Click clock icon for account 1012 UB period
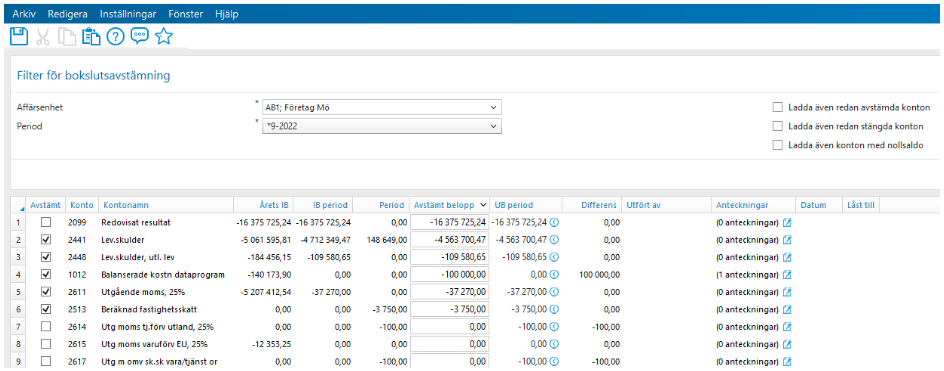Image resolution: width=944 pixels, height=371 pixels. point(554,275)
